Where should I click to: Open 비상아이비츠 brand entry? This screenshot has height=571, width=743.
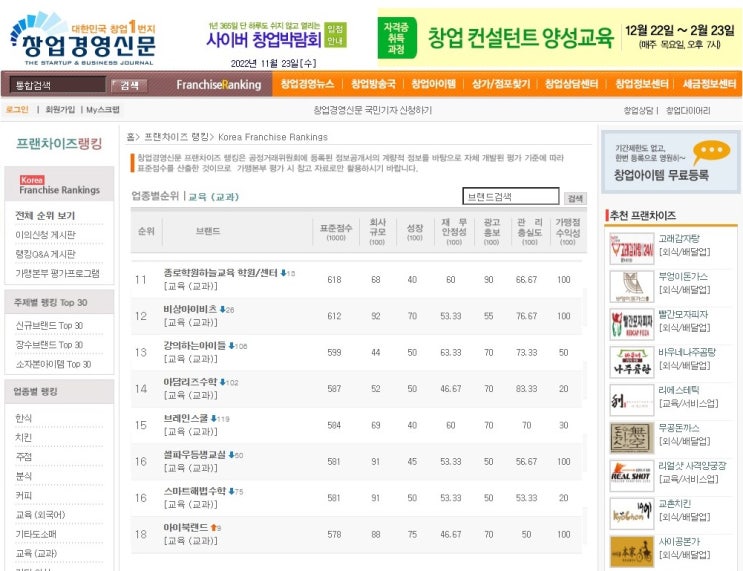click(x=190, y=309)
